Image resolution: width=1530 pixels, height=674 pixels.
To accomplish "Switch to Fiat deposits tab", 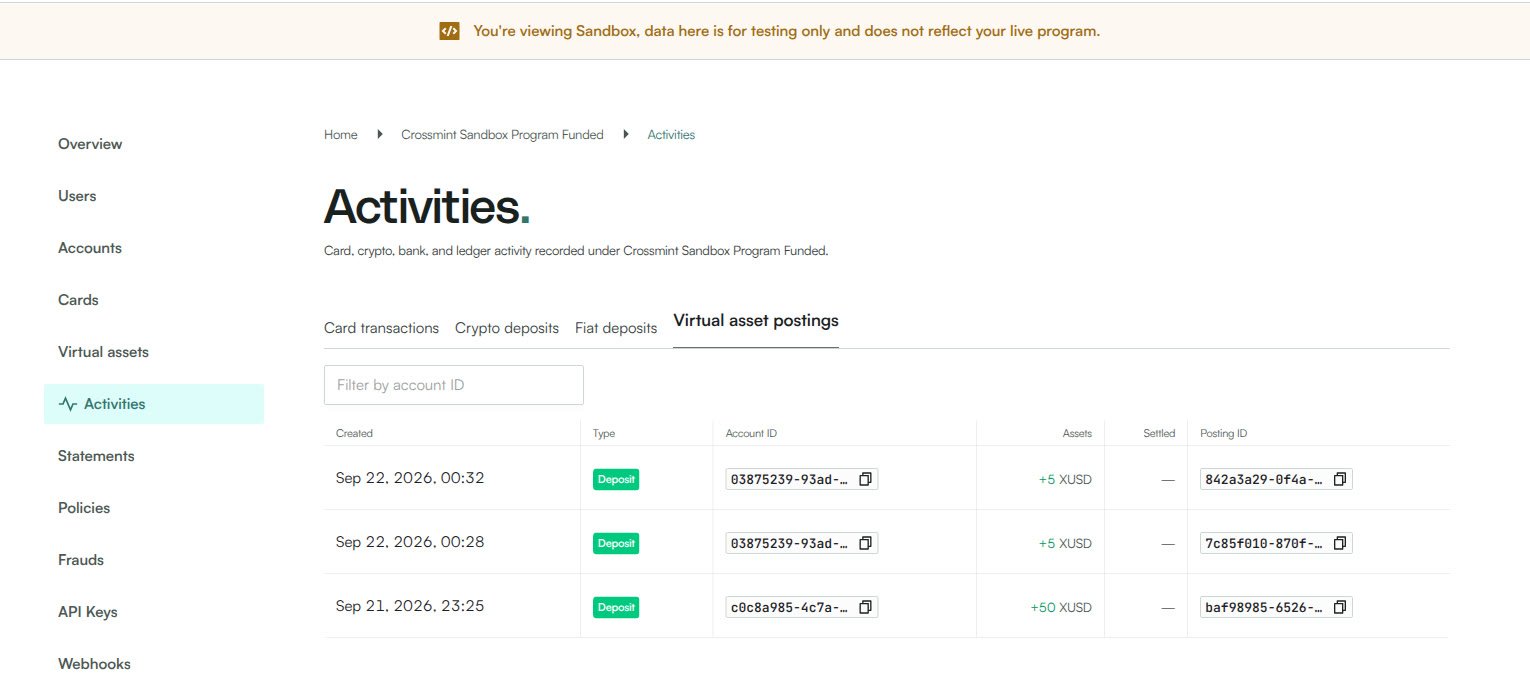I will [616, 328].
